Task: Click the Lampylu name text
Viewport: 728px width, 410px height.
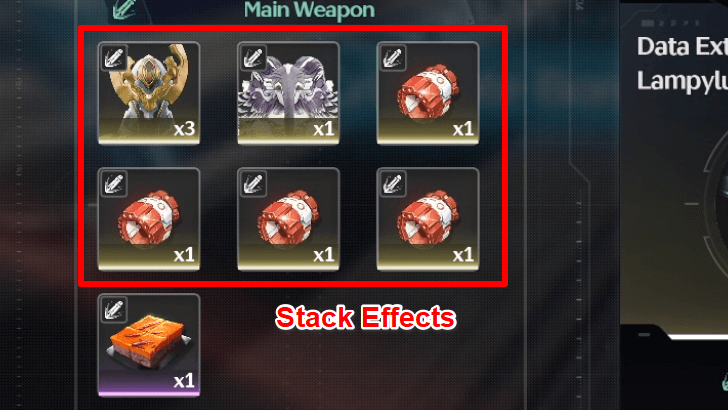Action: 682,82
